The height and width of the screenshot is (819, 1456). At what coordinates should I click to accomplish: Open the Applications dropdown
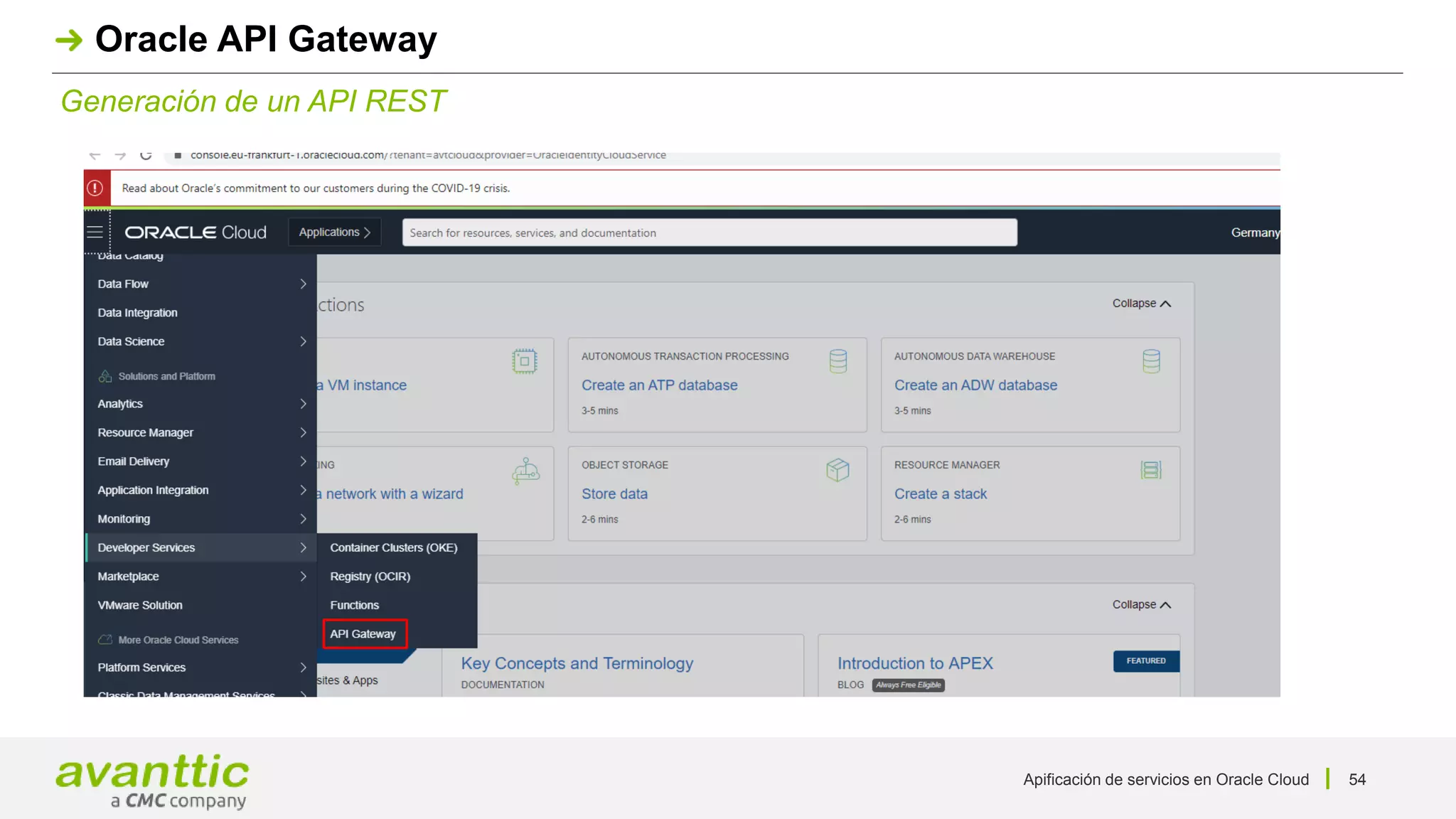(x=335, y=232)
